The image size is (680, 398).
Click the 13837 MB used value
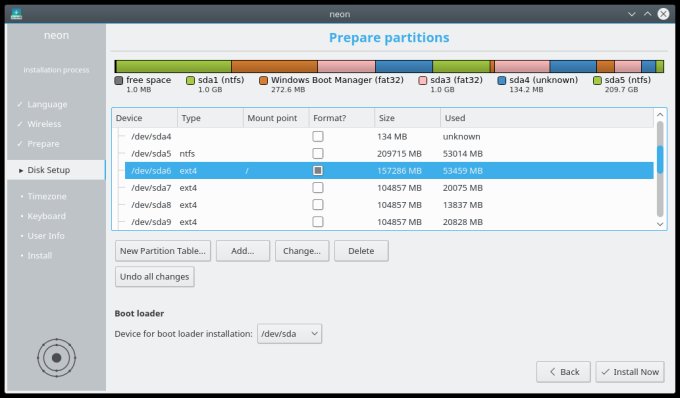[463, 205]
